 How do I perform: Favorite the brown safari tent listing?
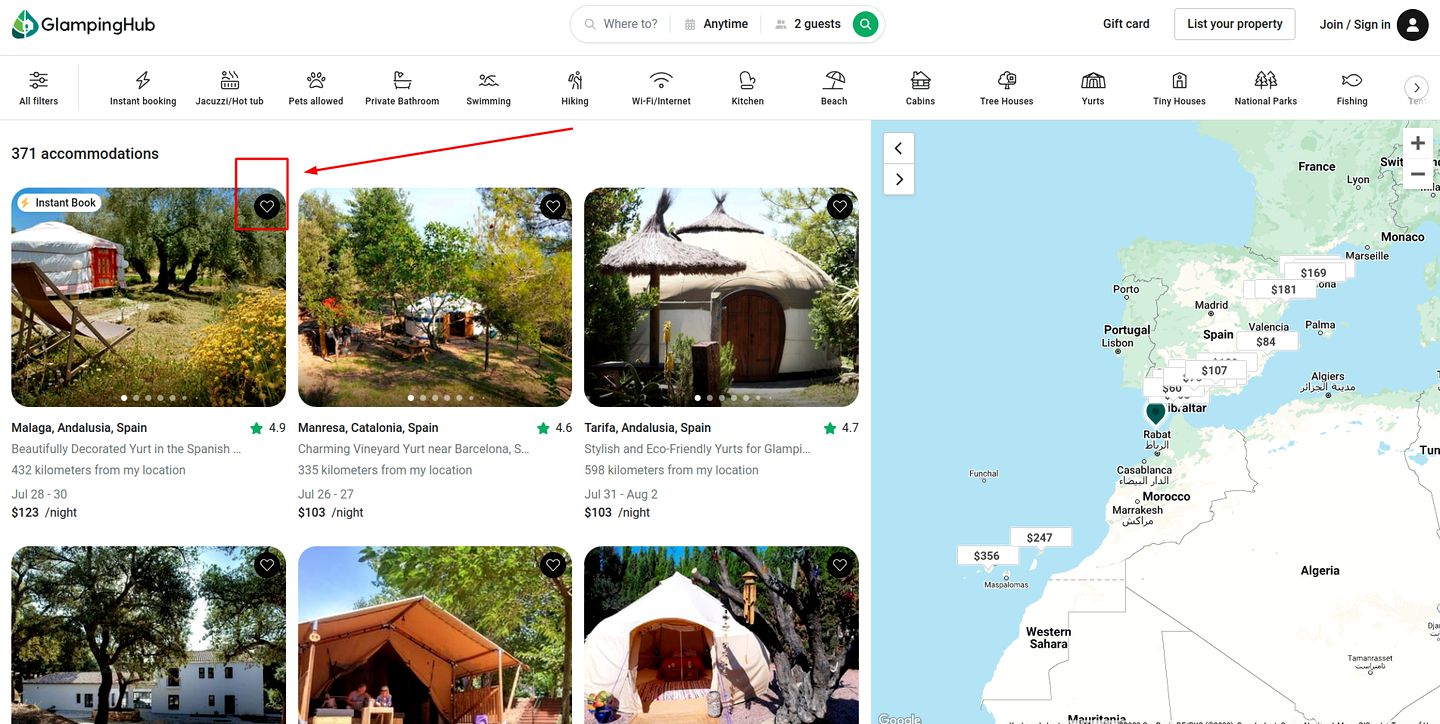(x=553, y=565)
